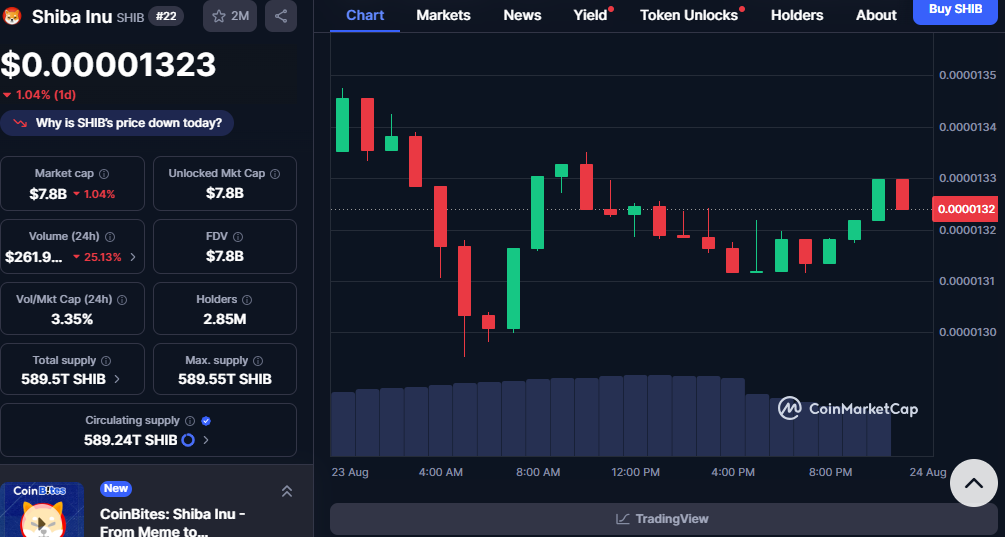This screenshot has width=1005, height=537.
Task: Open the About tab
Action: coord(876,15)
